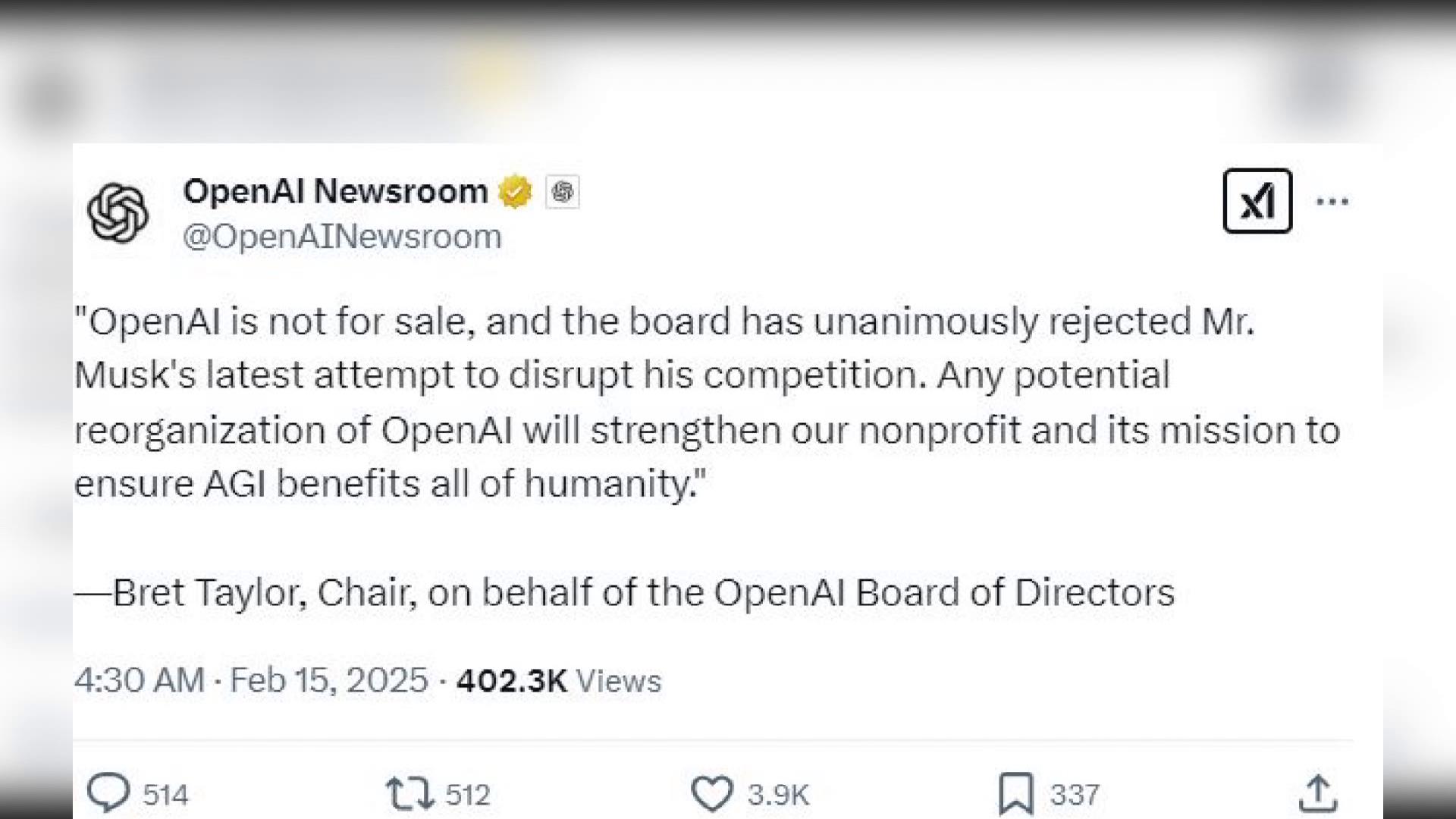The height and width of the screenshot is (819, 1456).
Task: Click the OpenAI logo profile avatar
Action: click(118, 213)
